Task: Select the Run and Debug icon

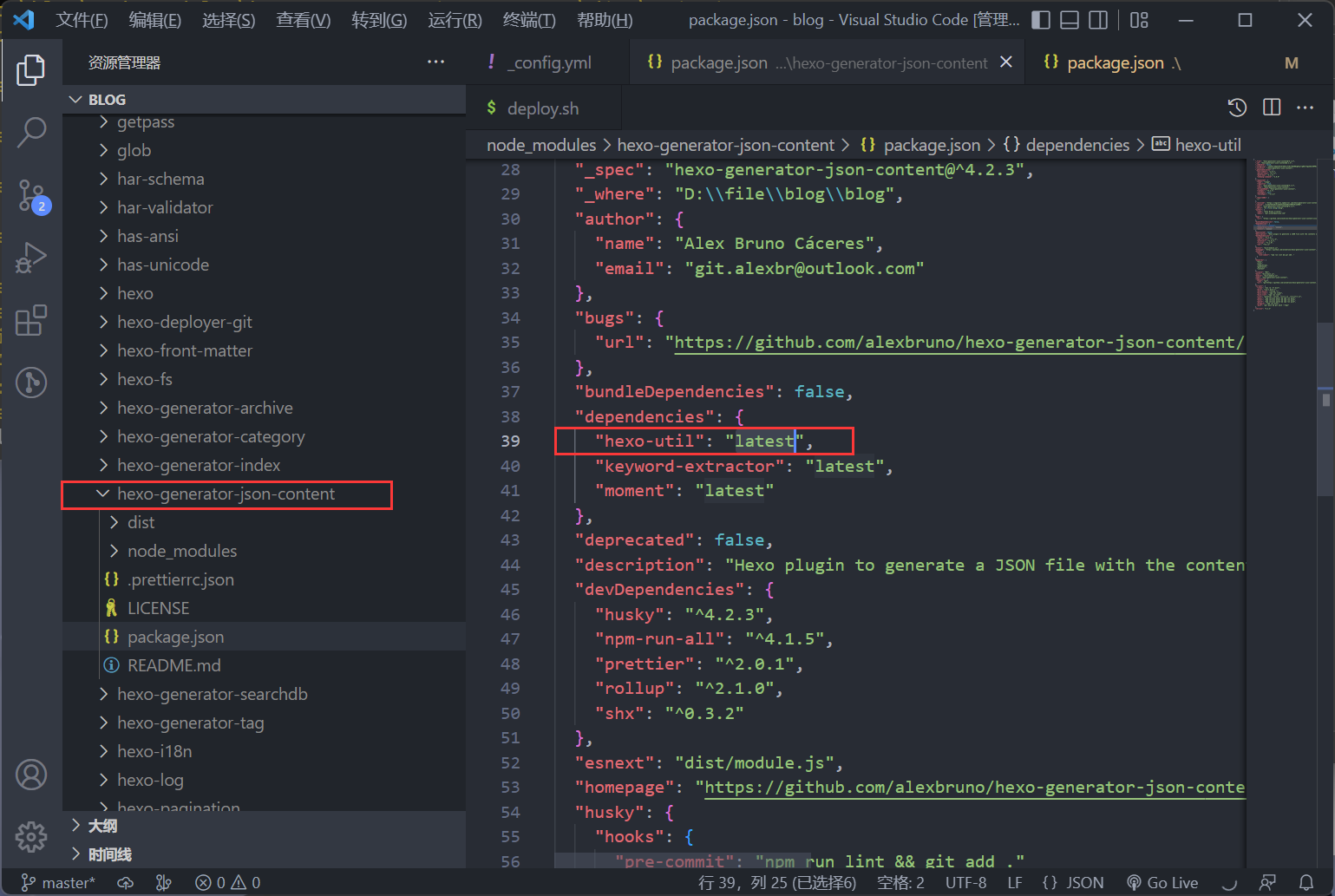Action: click(32, 258)
